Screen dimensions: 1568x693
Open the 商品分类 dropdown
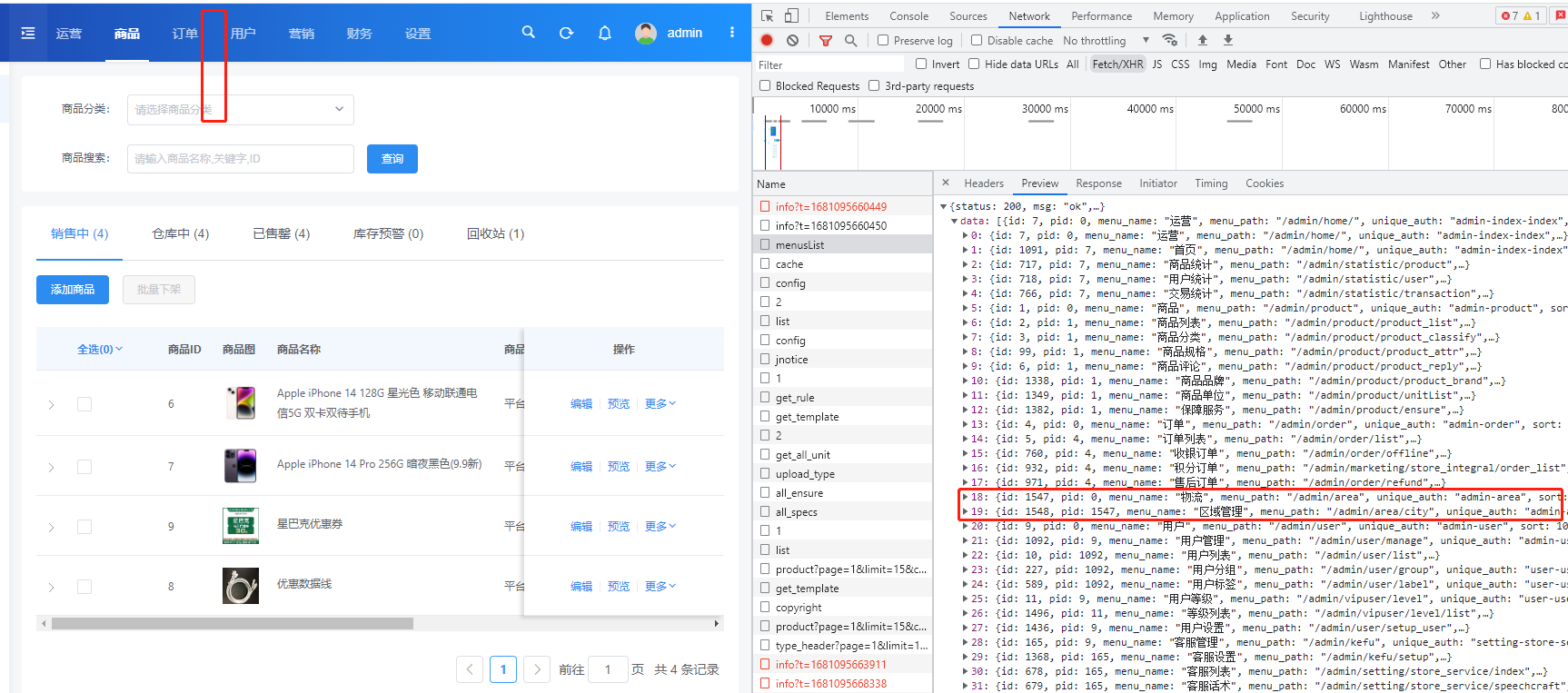[241, 109]
